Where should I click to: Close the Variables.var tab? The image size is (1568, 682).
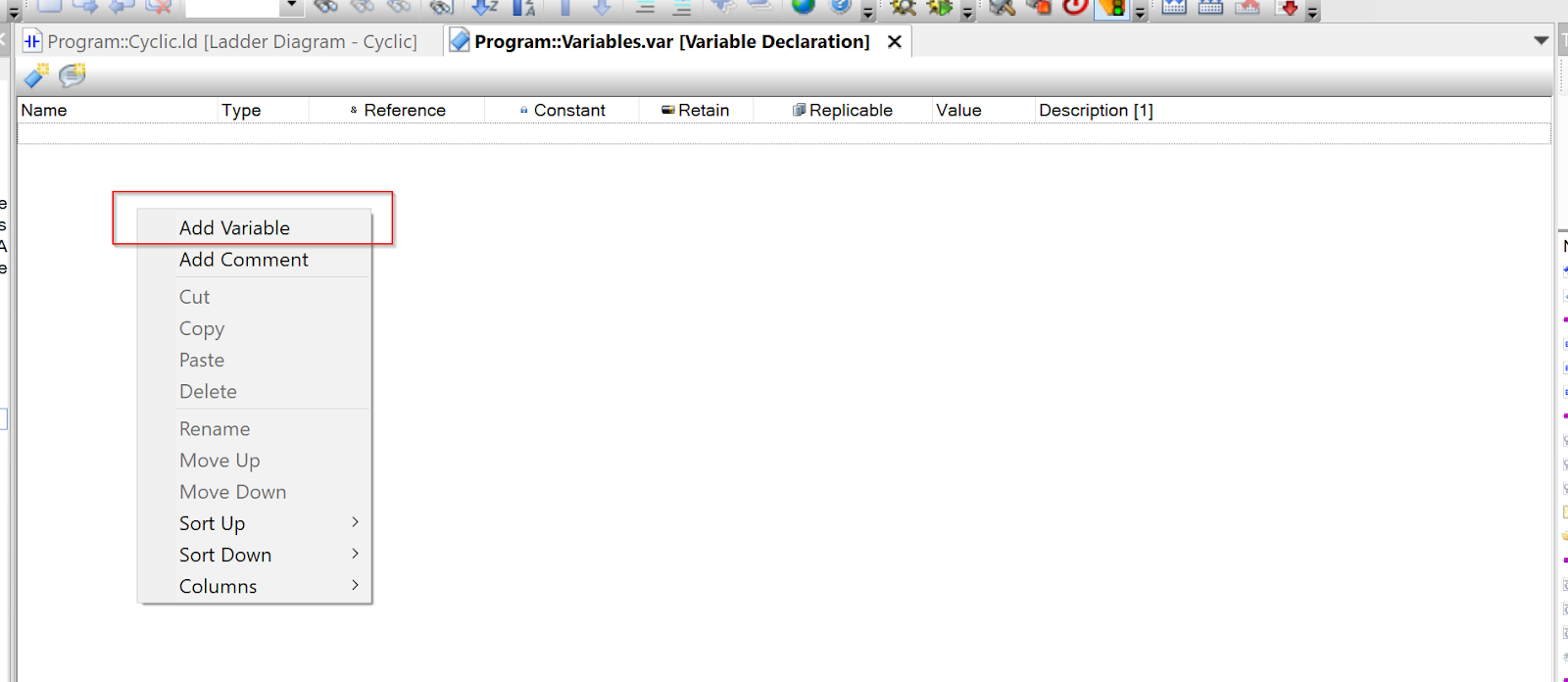(x=894, y=41)
